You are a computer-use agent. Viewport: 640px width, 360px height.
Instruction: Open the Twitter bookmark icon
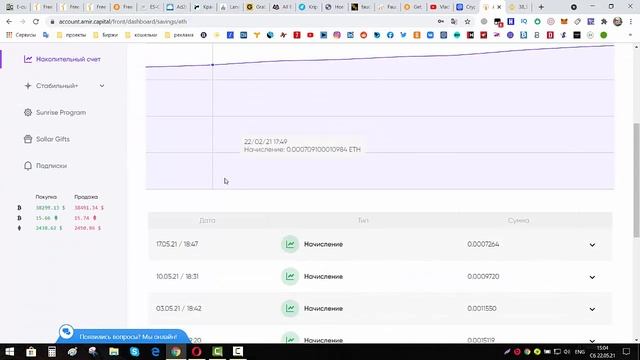pyautogui.click(x=403, y=35)
